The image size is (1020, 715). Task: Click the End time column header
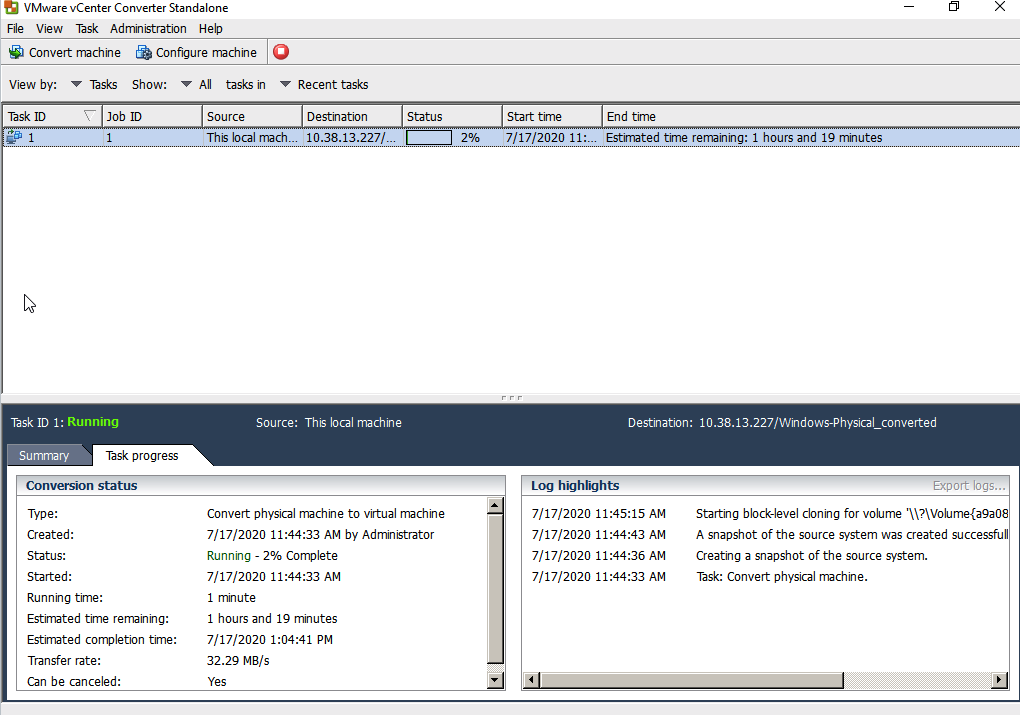tap(631, 116)
